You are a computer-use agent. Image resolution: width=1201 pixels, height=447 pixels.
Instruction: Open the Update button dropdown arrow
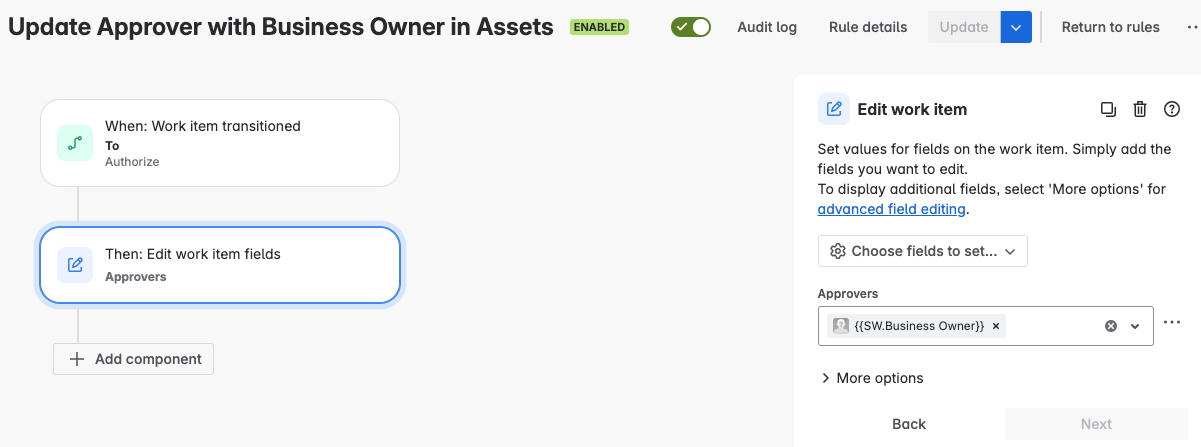[x=1015, y=27]
